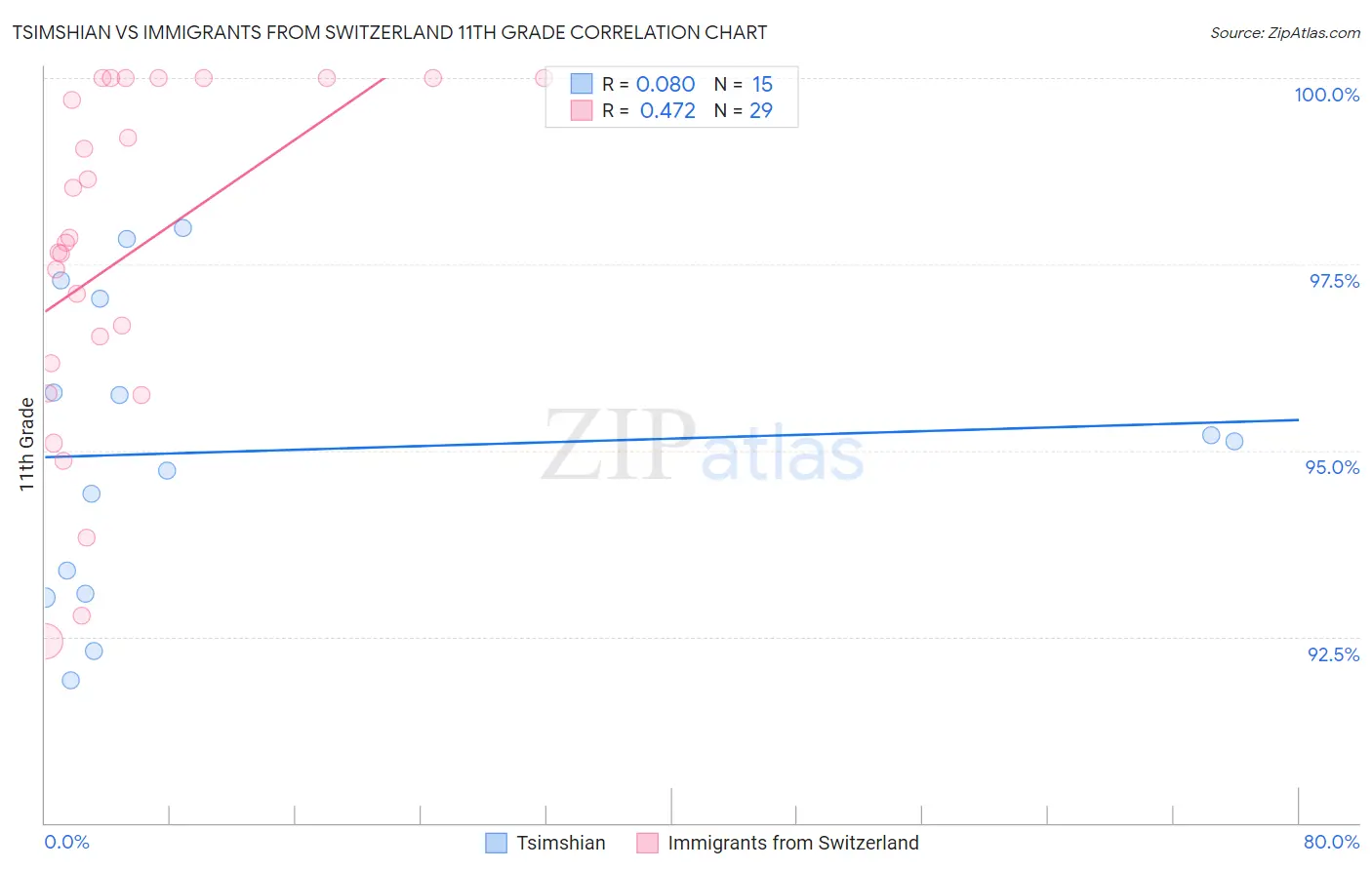1372x870 pixels.
Task: Click the 80.0% x-axis label
Action: coord(1331,842)
